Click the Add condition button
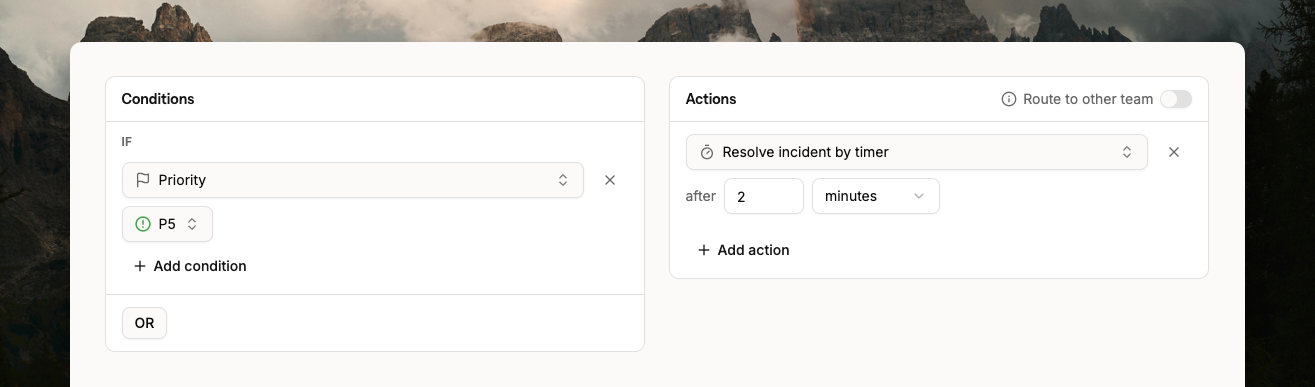Viewport: 1315px width, 387px height. coord(190,266)
